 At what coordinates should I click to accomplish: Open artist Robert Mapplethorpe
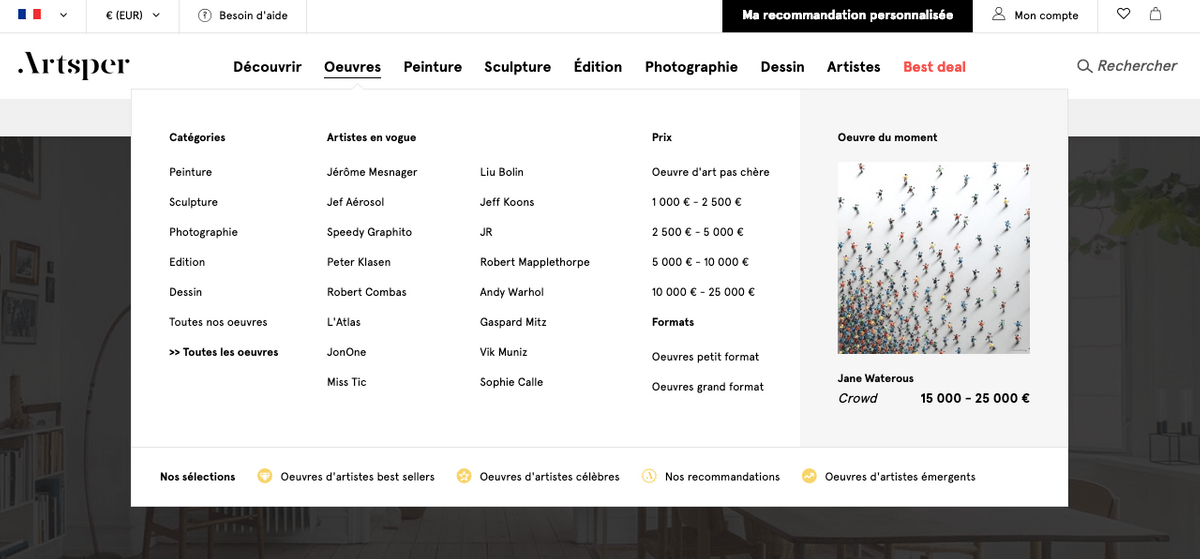[x=535, y=262]
